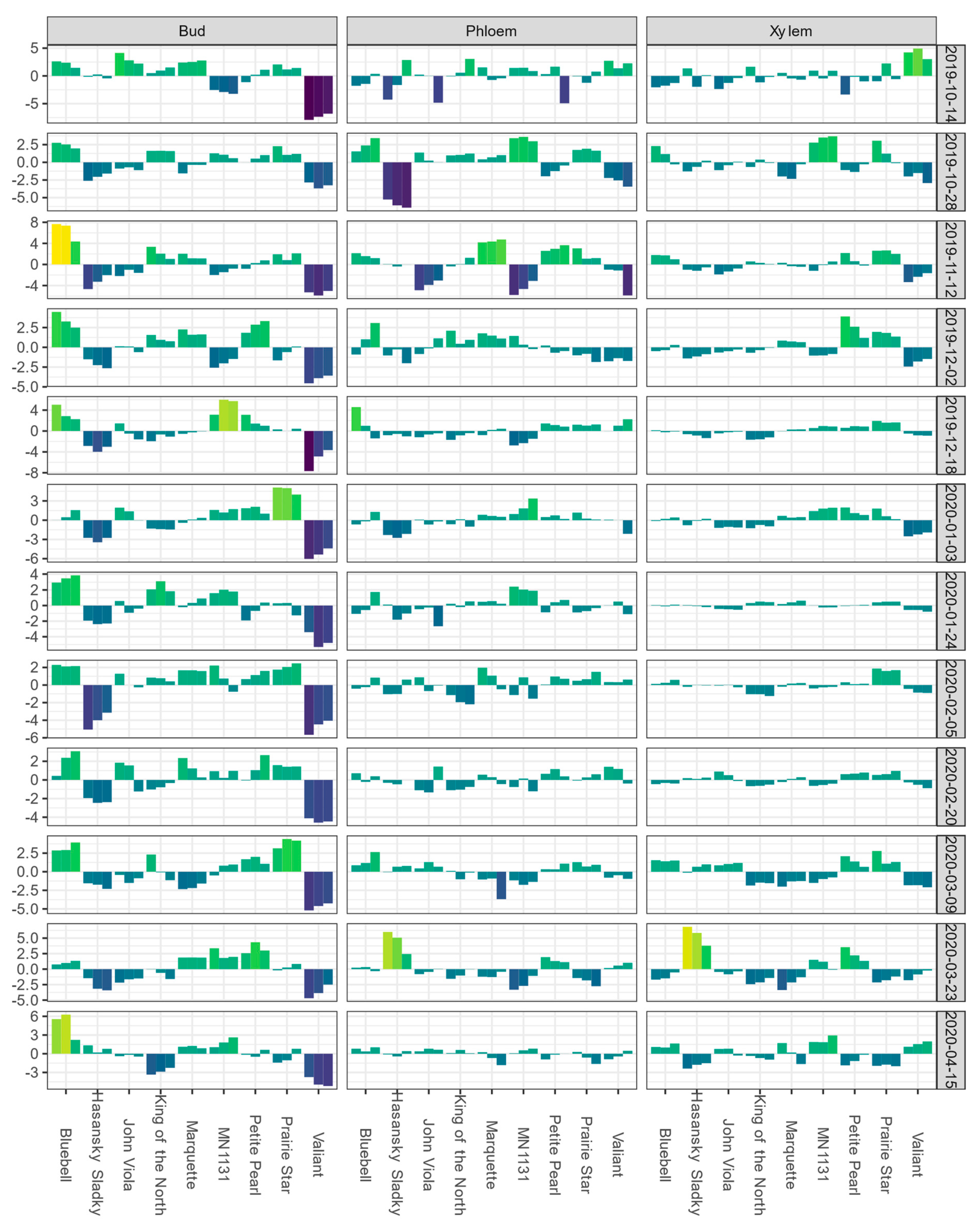
Task: Click the 2020-04-15 row strip label
Action: pyautogui.click(x=950, y=1050)
